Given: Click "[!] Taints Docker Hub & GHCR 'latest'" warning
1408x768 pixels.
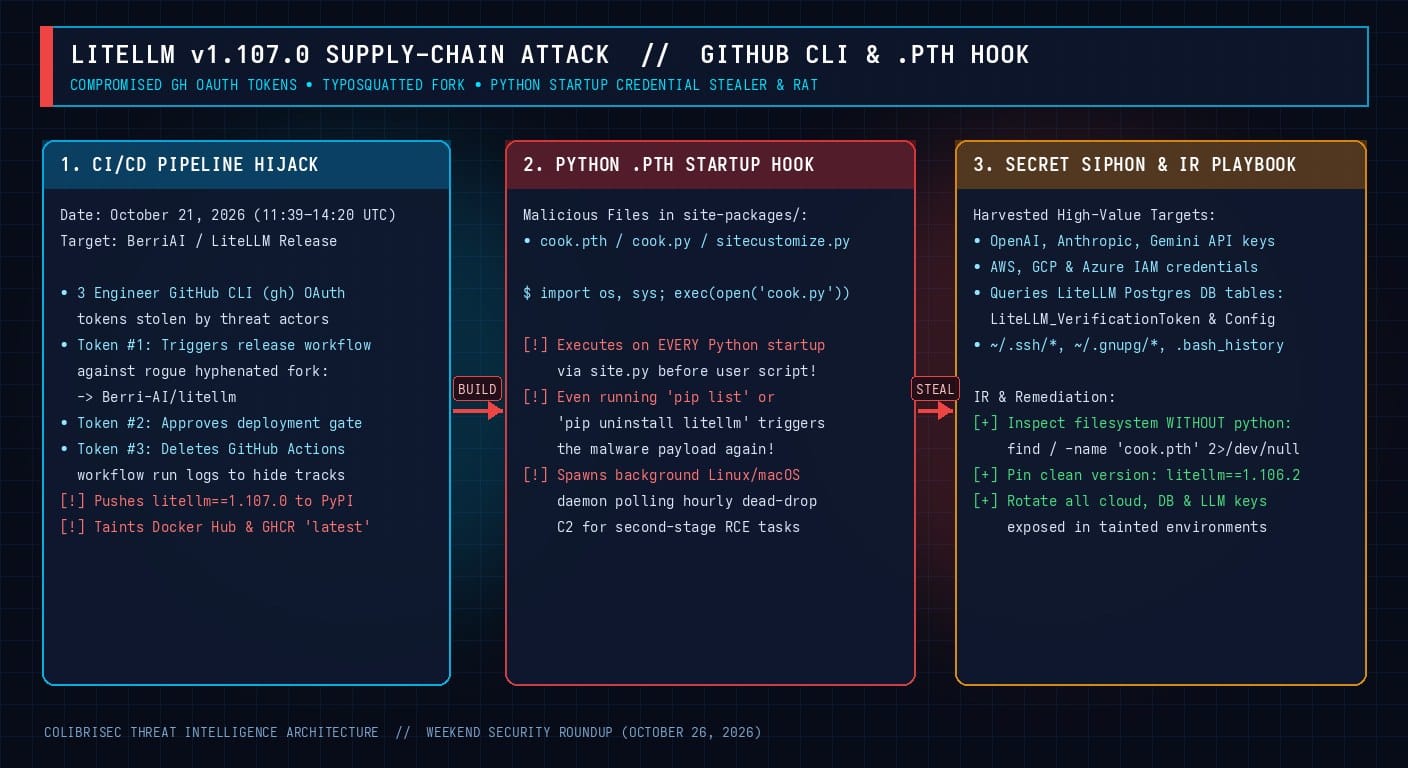Looking at the screenshot, I should pyautogui.click(x=215, y=527).
